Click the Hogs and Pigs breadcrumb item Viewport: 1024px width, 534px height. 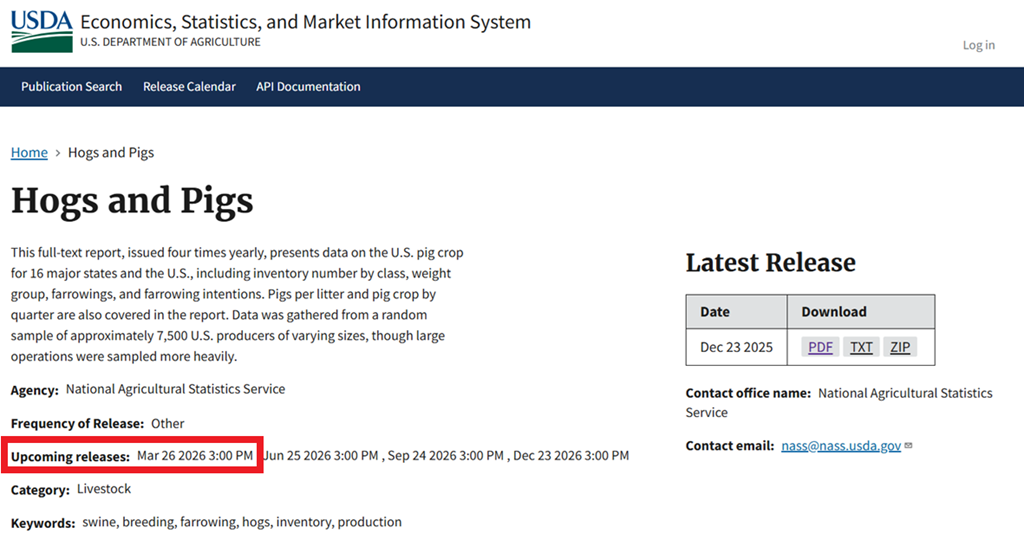tap(111, 153)
